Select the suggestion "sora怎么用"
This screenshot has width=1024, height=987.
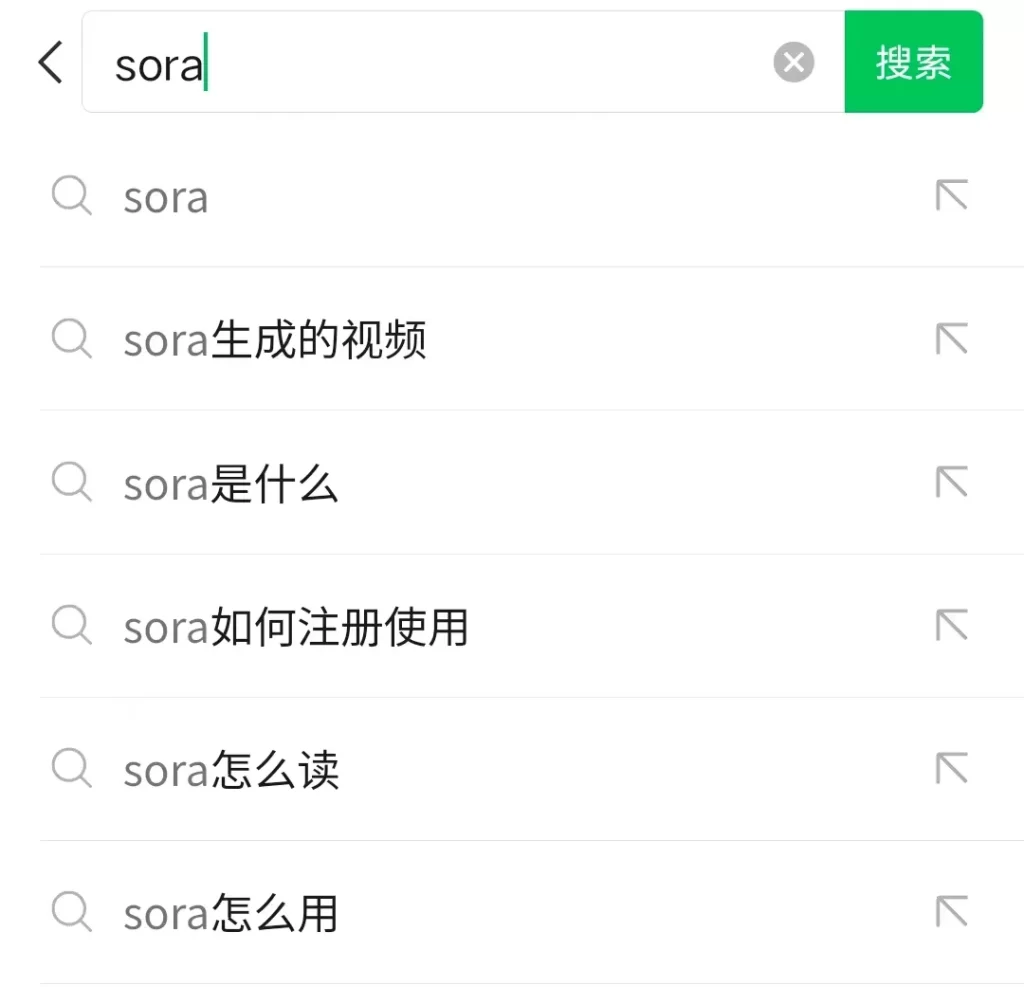point(230,912)
